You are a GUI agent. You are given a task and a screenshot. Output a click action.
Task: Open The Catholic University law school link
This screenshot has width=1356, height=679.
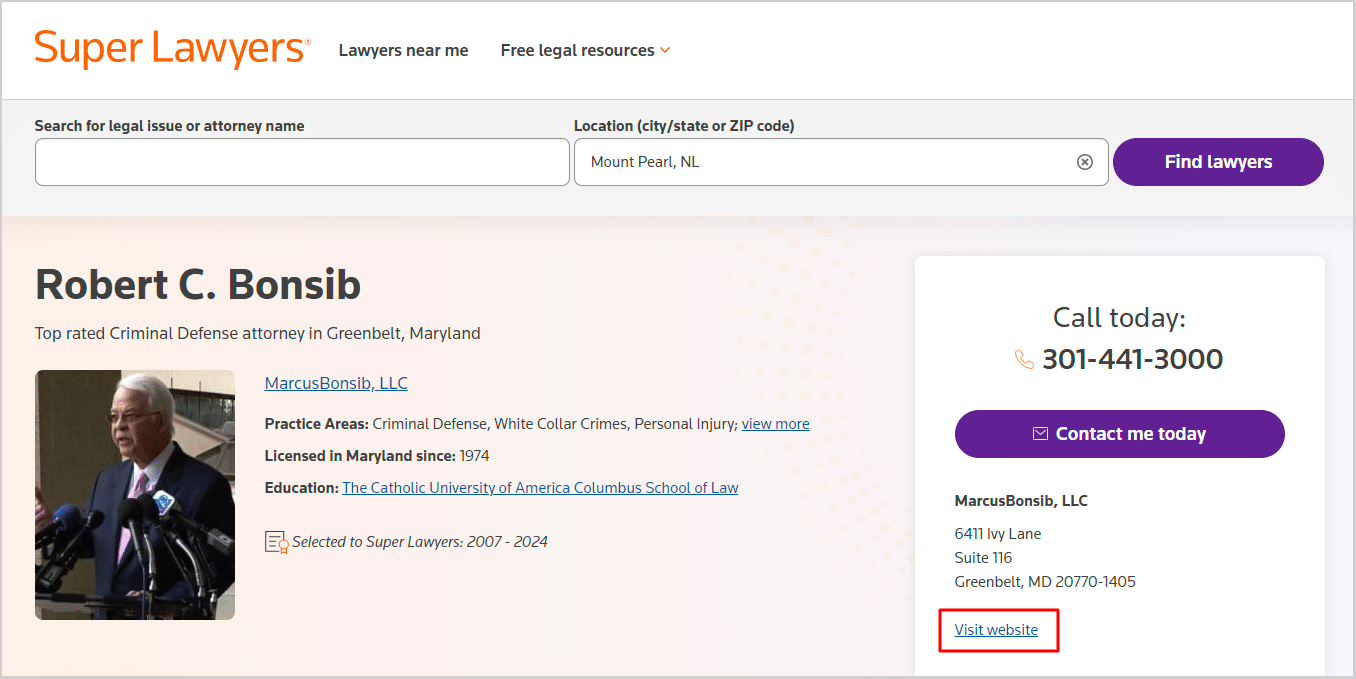click(540, 487)
